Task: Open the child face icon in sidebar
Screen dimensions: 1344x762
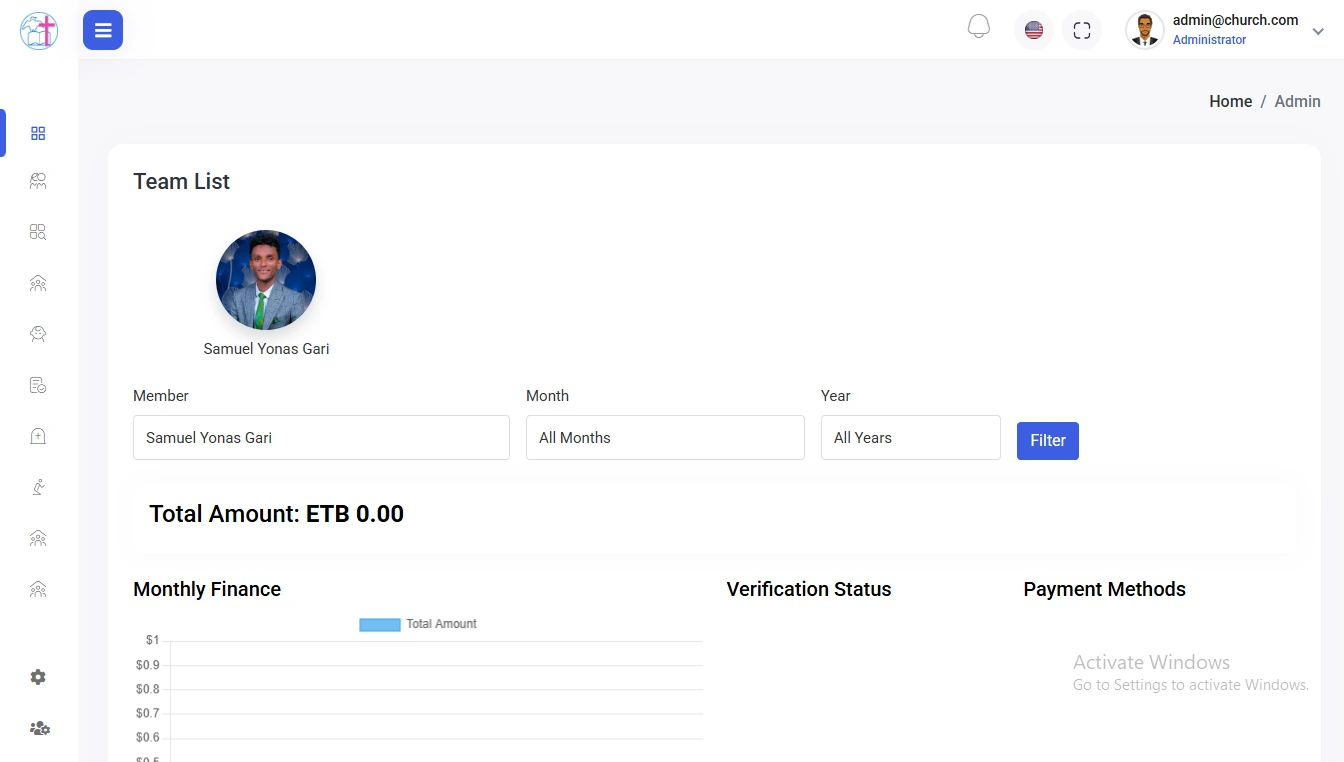Action: [x=38, y=334]
